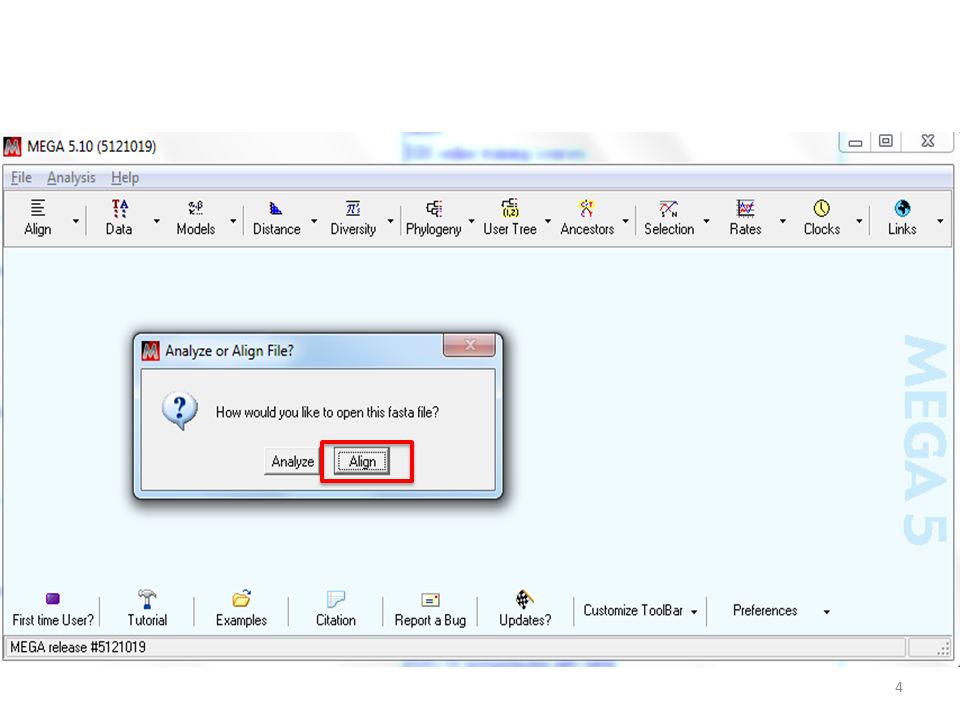The width and height of the screenshot is (960, 720).
Task: Click the window resize grip in status bar
Action: (x=943, y=648)
